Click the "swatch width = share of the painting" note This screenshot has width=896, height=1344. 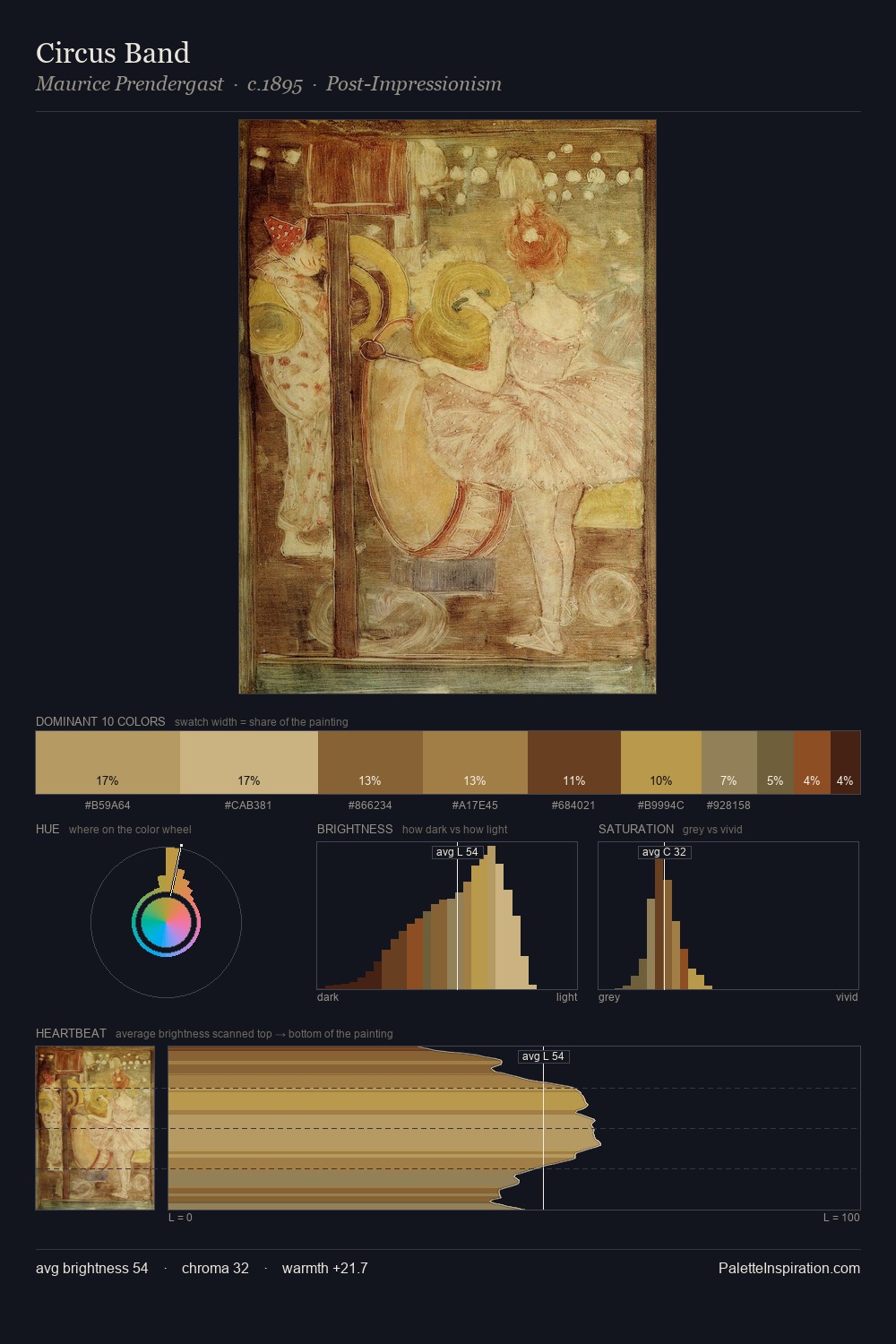(x=262, y=722)
